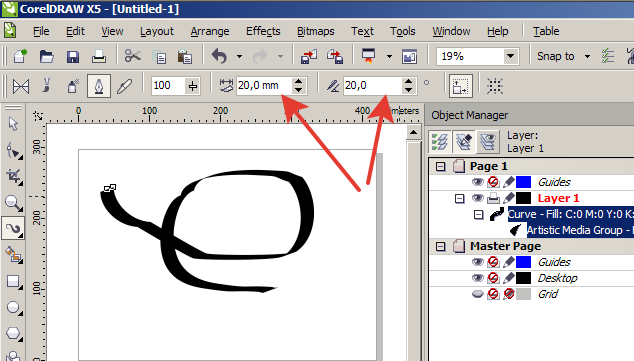634x361 pixels.
Task: Open the zoom level 19% dropdown
Action: (x=510, y=56)
